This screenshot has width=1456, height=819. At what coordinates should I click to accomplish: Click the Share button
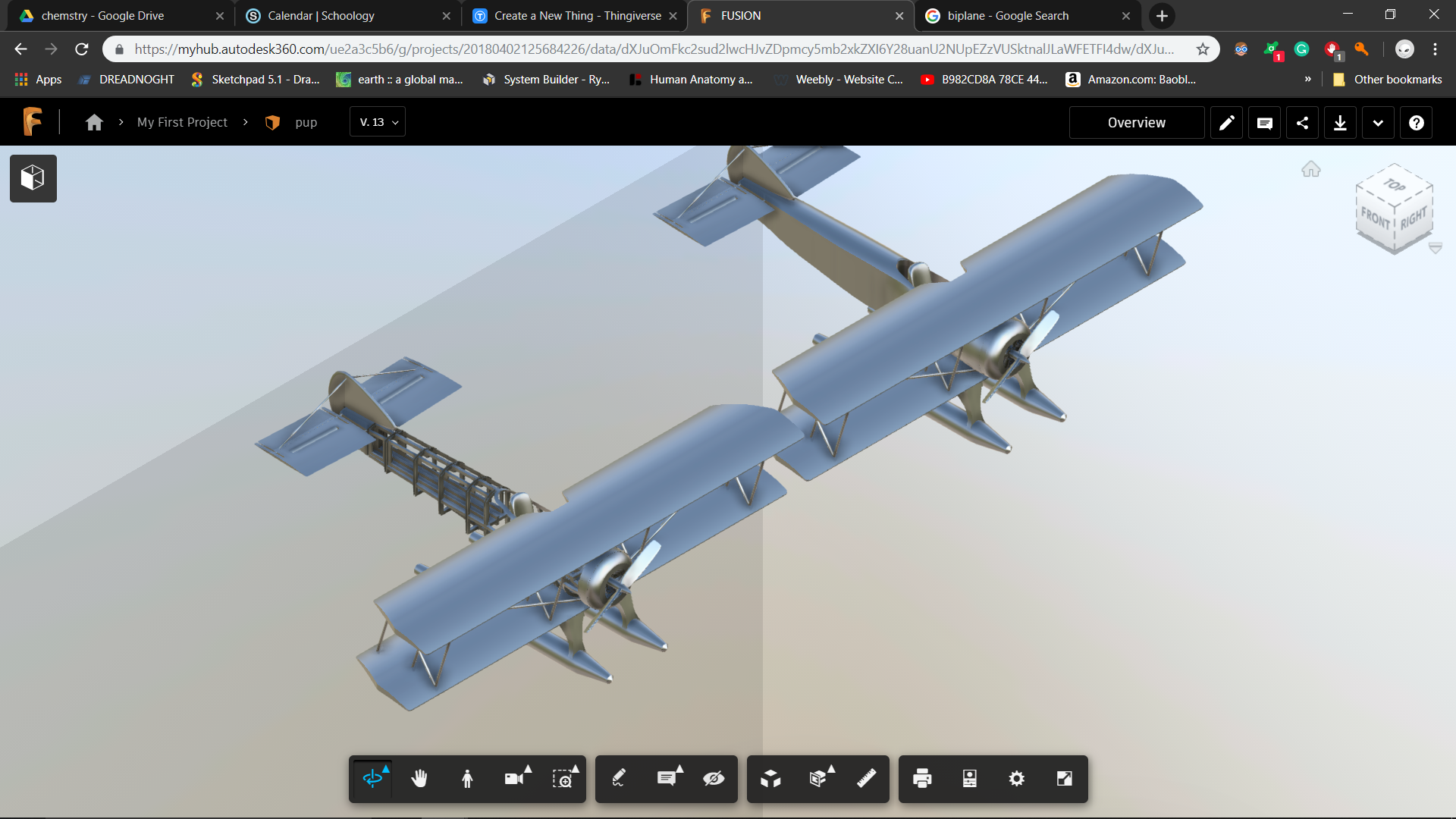1302,122
